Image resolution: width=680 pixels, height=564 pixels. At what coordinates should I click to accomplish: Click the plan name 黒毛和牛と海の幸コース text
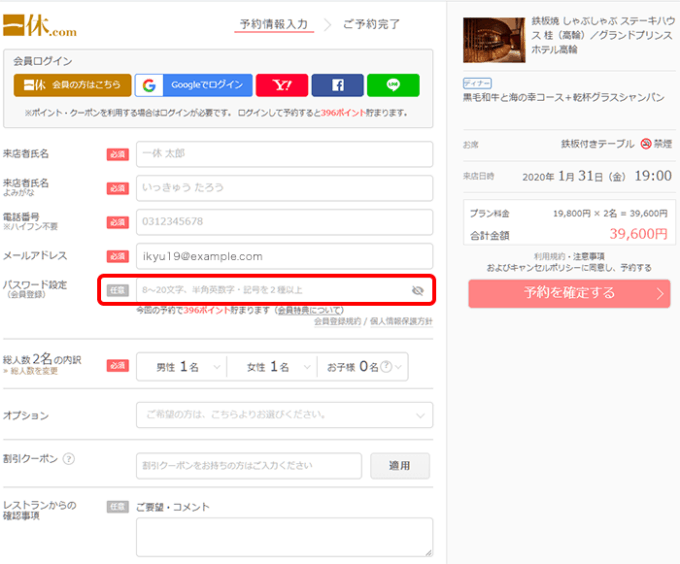point(564,98)
